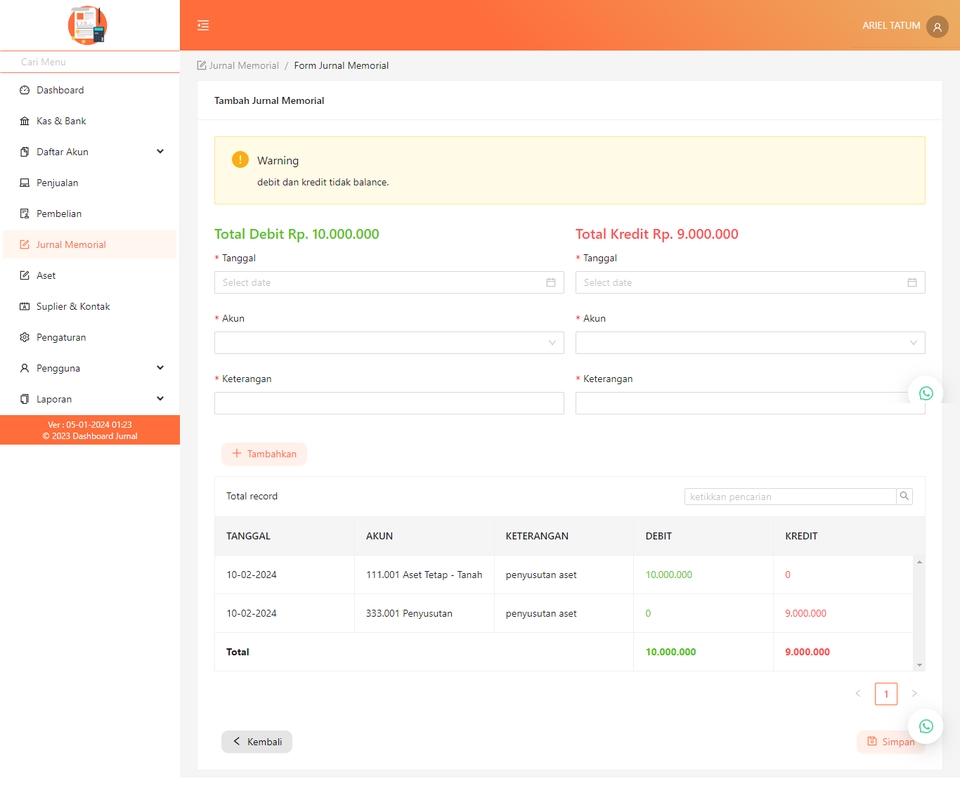Viewport: 960px width, 793px height.
Task: Click the Pembelian icon
Action: 24,214
